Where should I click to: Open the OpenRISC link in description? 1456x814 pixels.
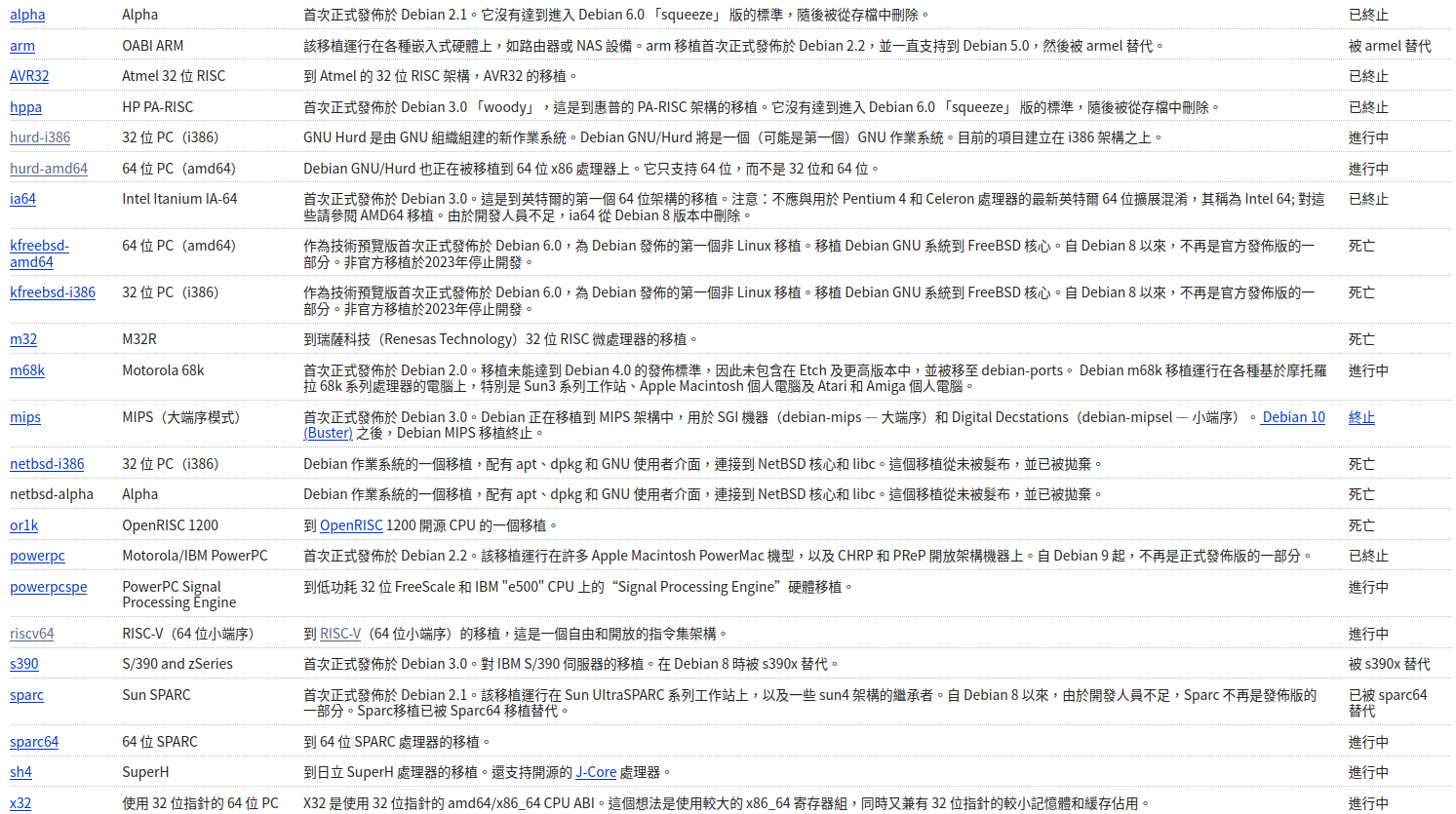(x=351, y=525)
